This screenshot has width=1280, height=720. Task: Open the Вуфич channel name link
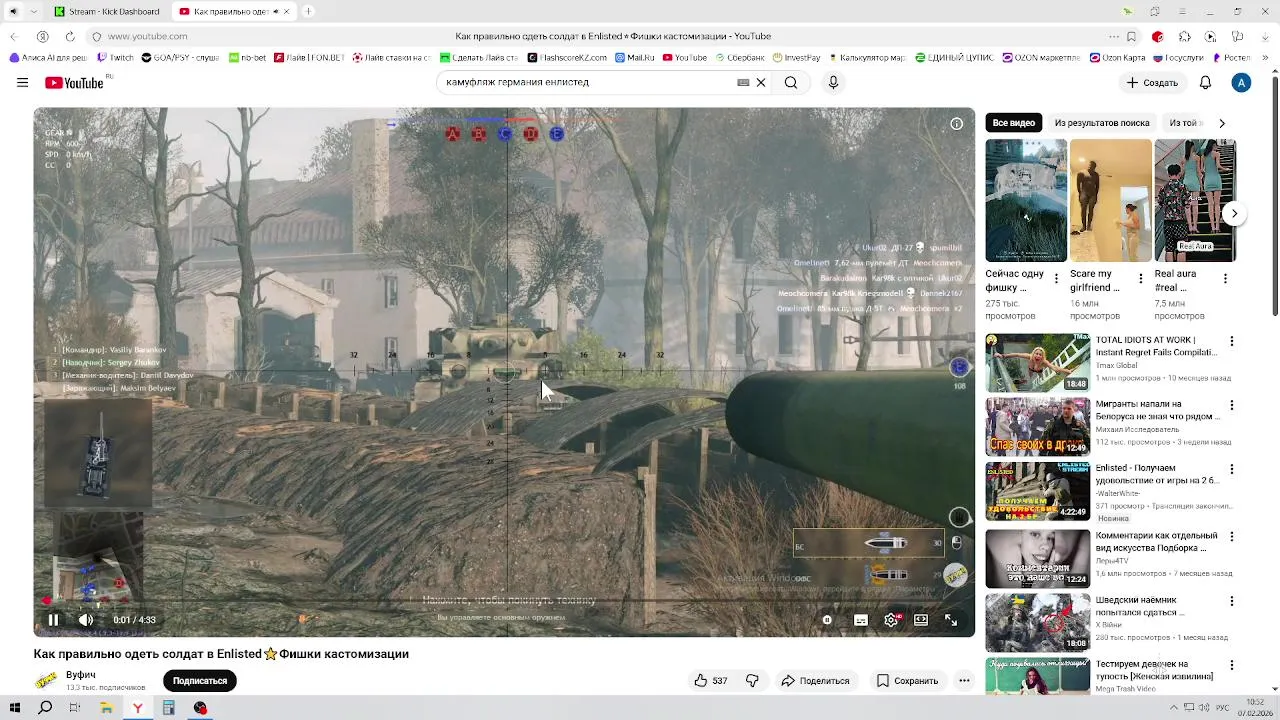pos(81,675)
